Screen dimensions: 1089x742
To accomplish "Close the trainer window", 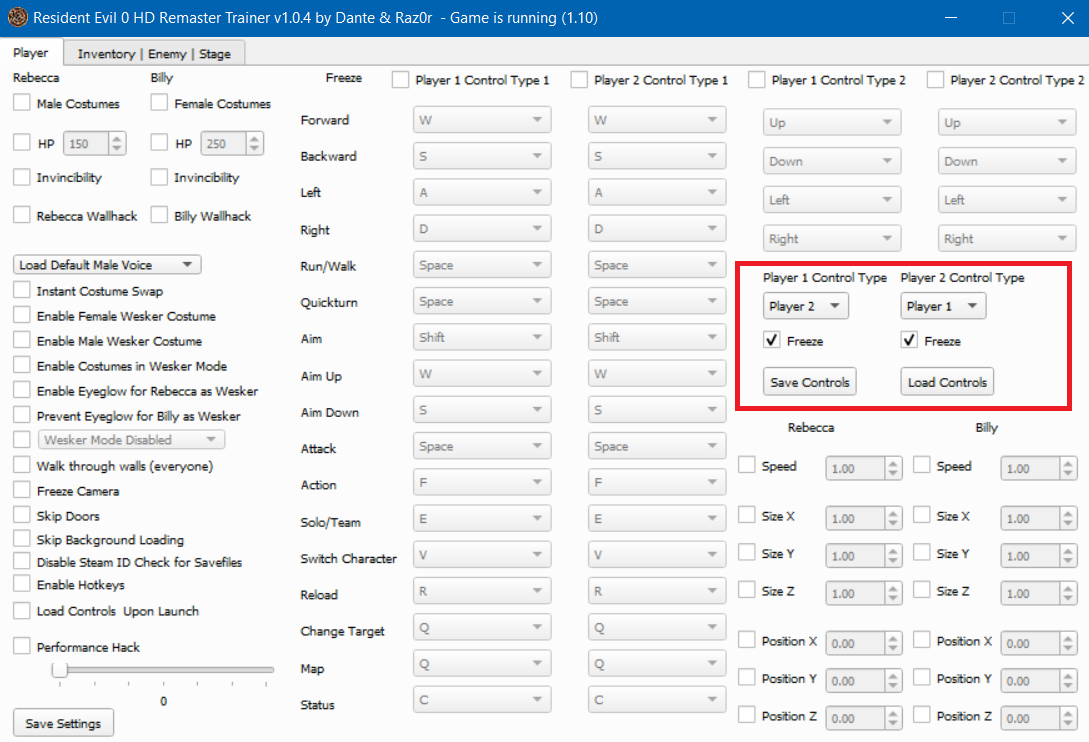I will 1067,17.
